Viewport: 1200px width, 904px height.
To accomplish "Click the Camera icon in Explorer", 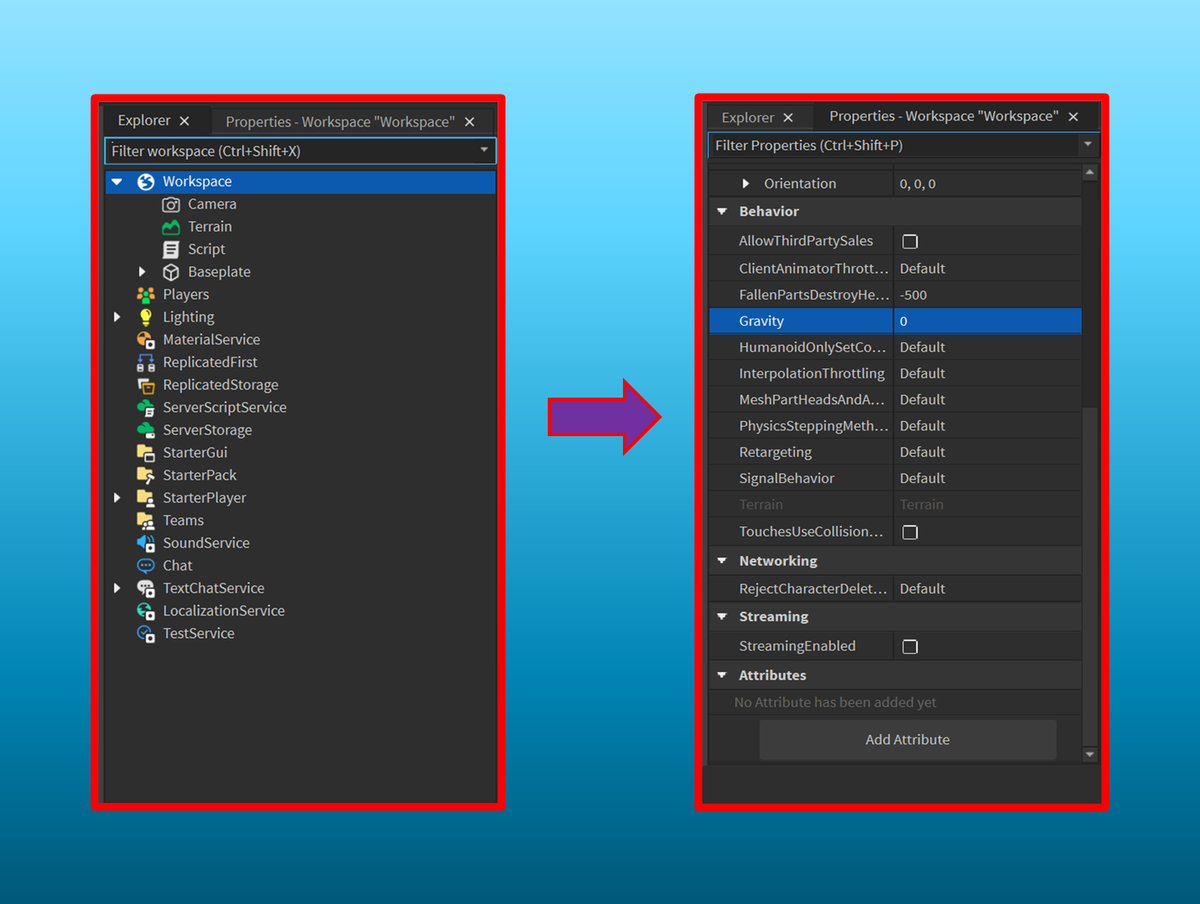I will (x=171, y=204).
